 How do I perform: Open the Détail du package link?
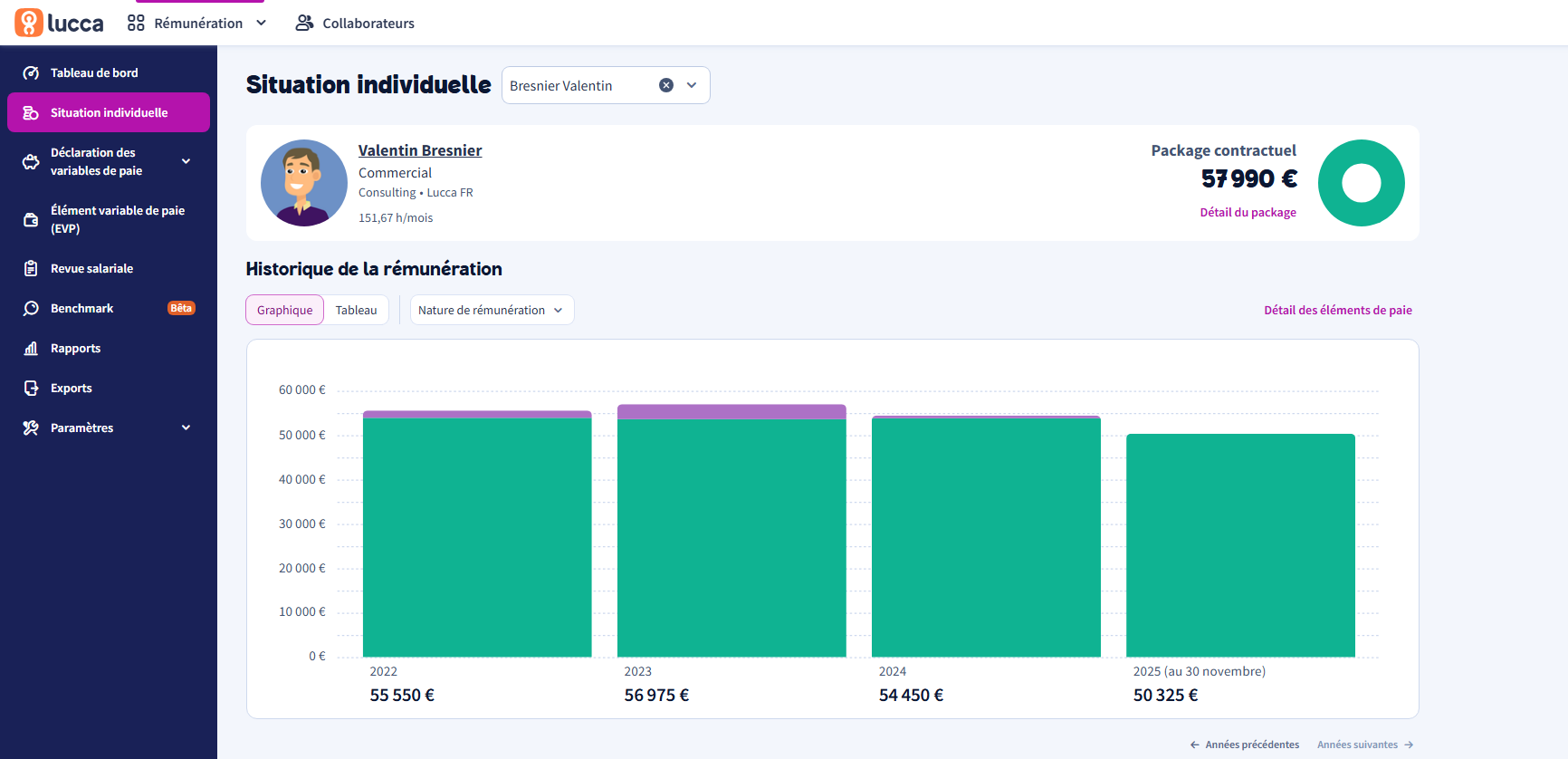pos(1248,213)
